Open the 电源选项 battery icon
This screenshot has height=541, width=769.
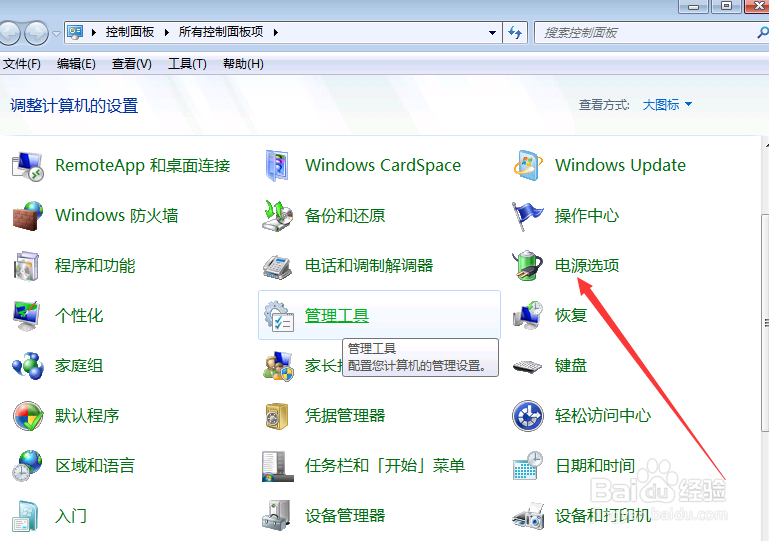click(528, 266)
